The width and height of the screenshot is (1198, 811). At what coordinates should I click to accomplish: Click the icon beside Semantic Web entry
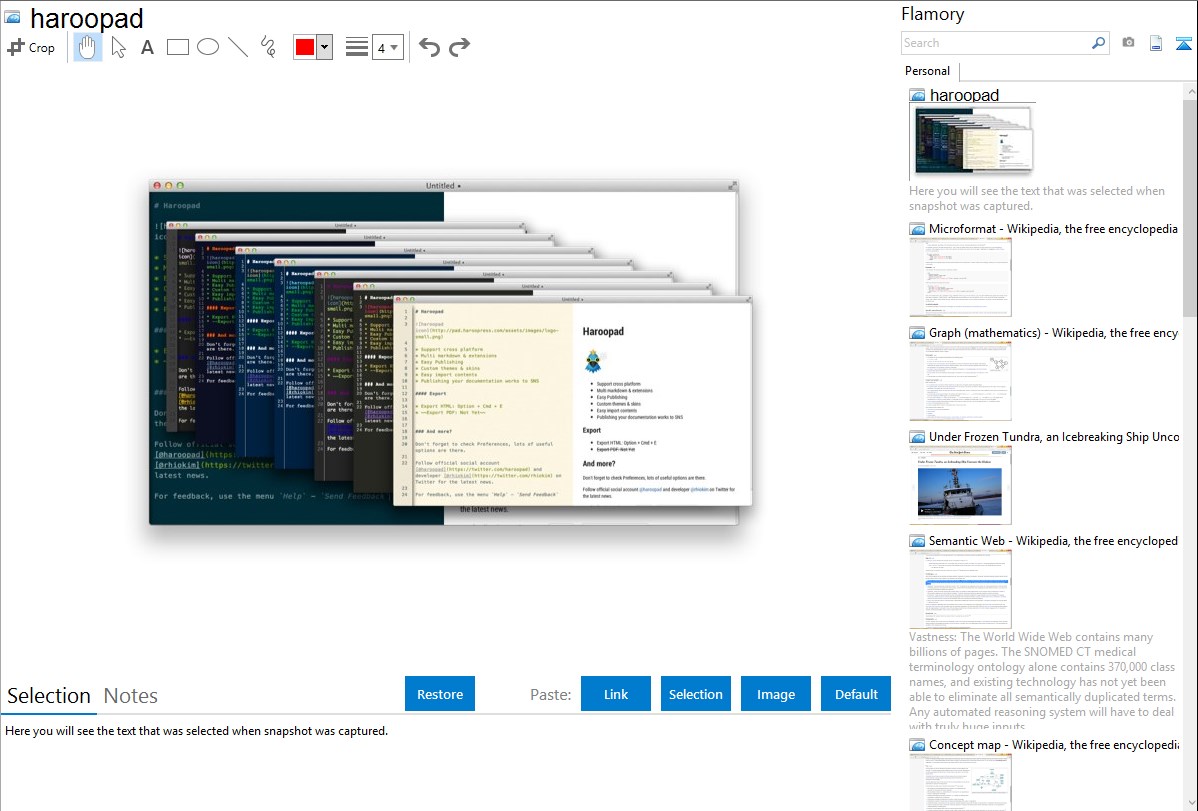918,541
